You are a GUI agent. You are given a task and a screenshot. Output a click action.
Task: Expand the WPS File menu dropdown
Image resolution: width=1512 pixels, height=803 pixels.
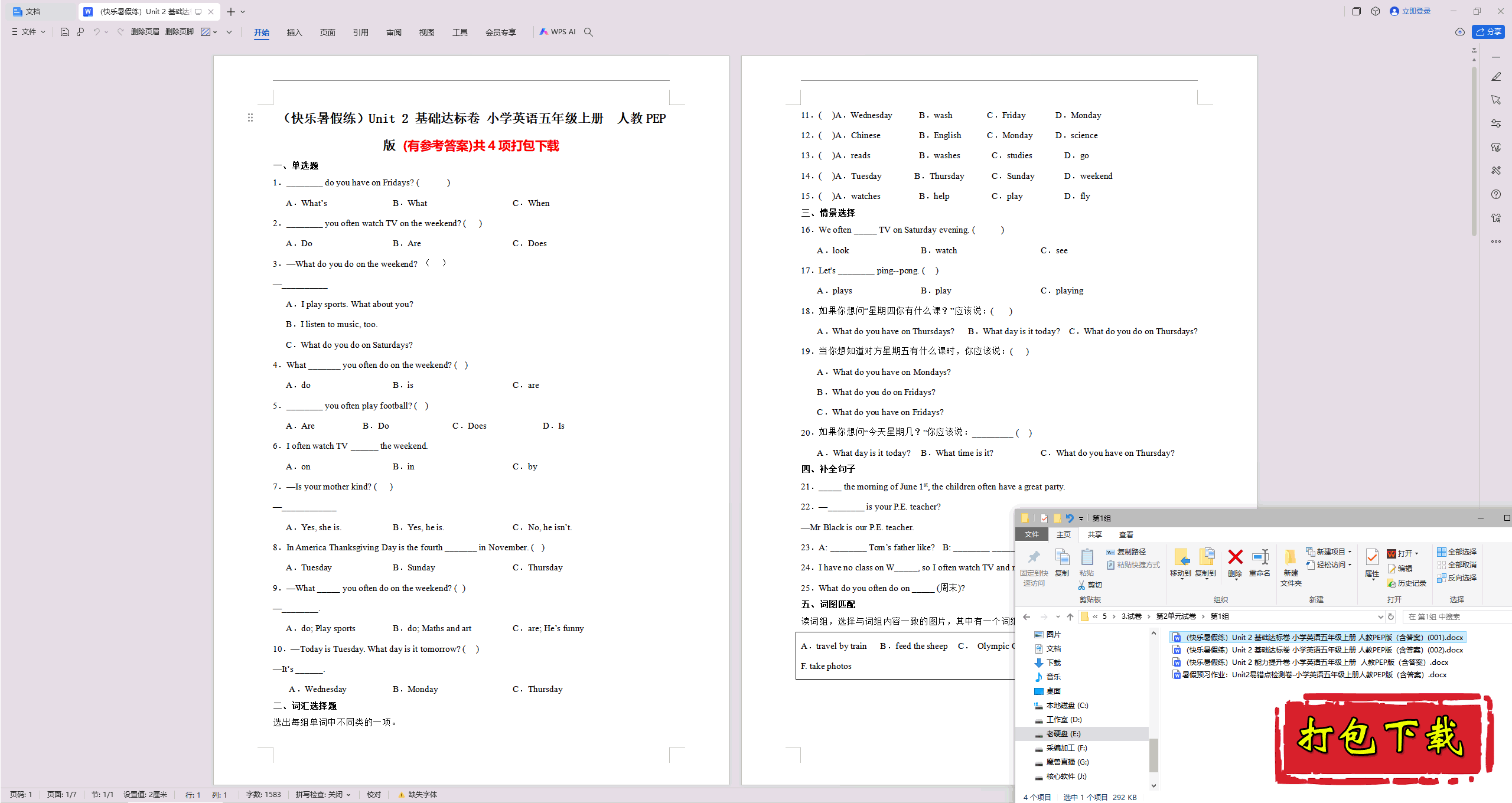pyautogui.click(x=29, y=32)
